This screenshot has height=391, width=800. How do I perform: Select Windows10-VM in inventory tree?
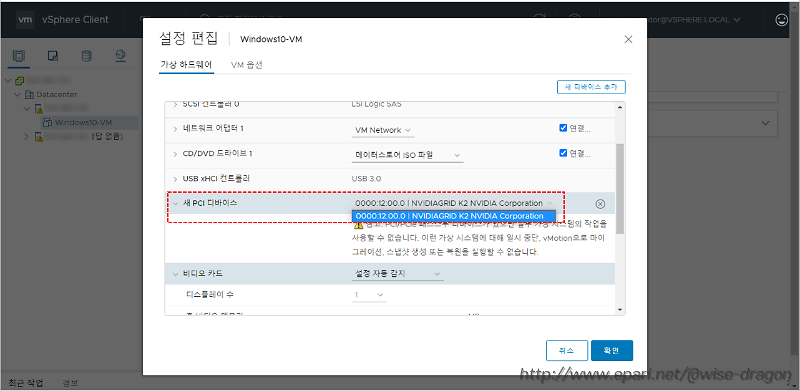click(83, 123)
